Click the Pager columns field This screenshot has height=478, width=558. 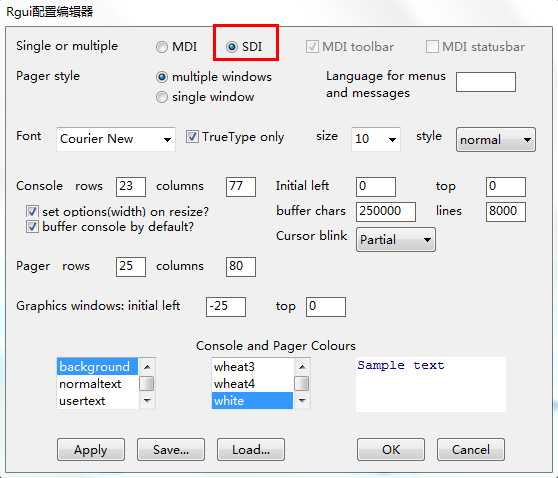pyautogui.click(x=241, y=267)
